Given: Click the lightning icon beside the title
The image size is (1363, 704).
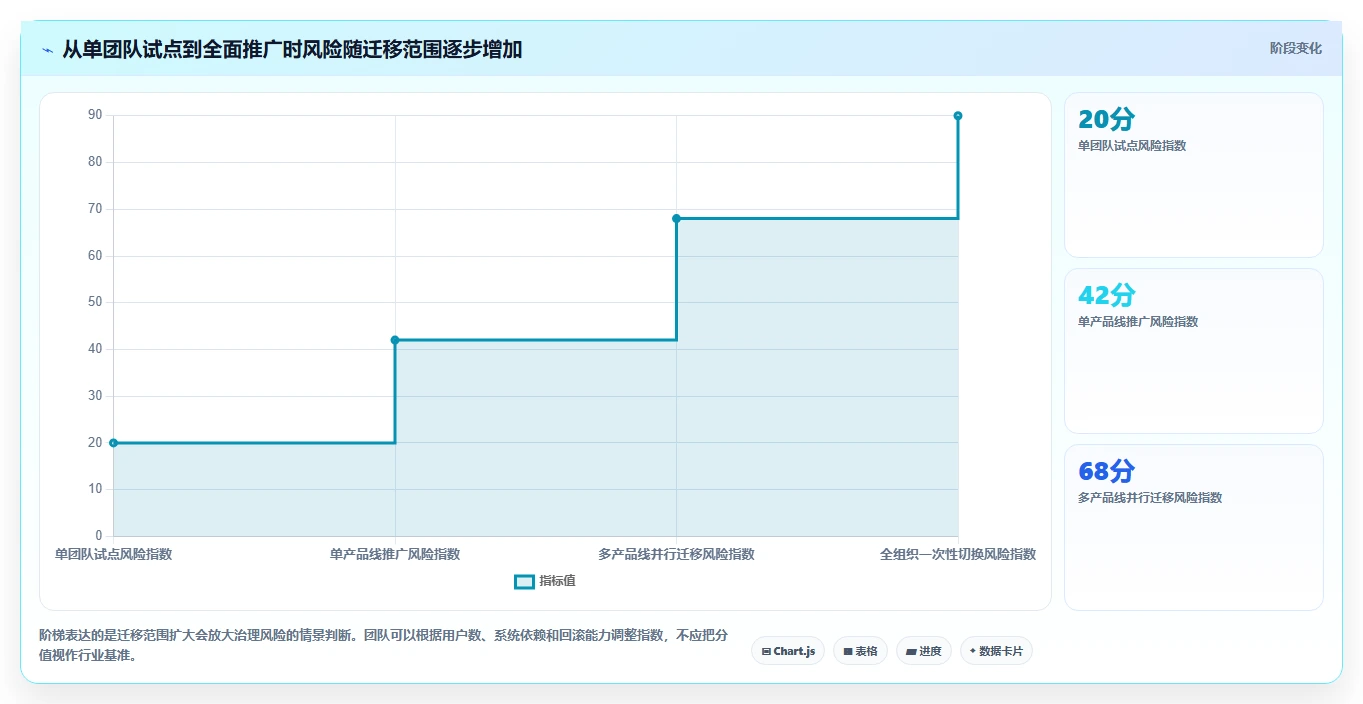Looking at the screenshot, I should [47, 50].
